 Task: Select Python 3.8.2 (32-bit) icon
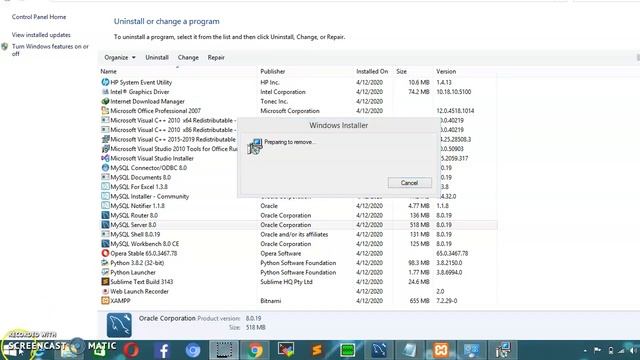pyautogui.click(x=105, y=263)
